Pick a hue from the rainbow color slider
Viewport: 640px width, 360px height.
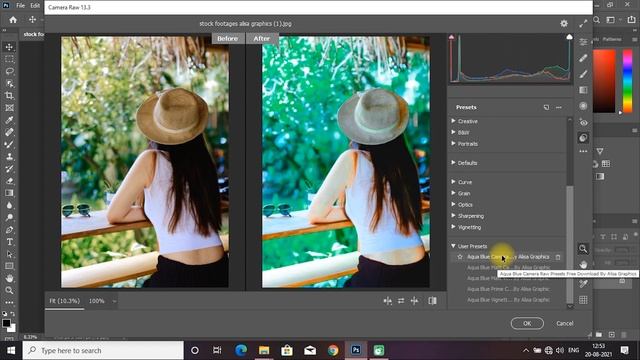627,81
